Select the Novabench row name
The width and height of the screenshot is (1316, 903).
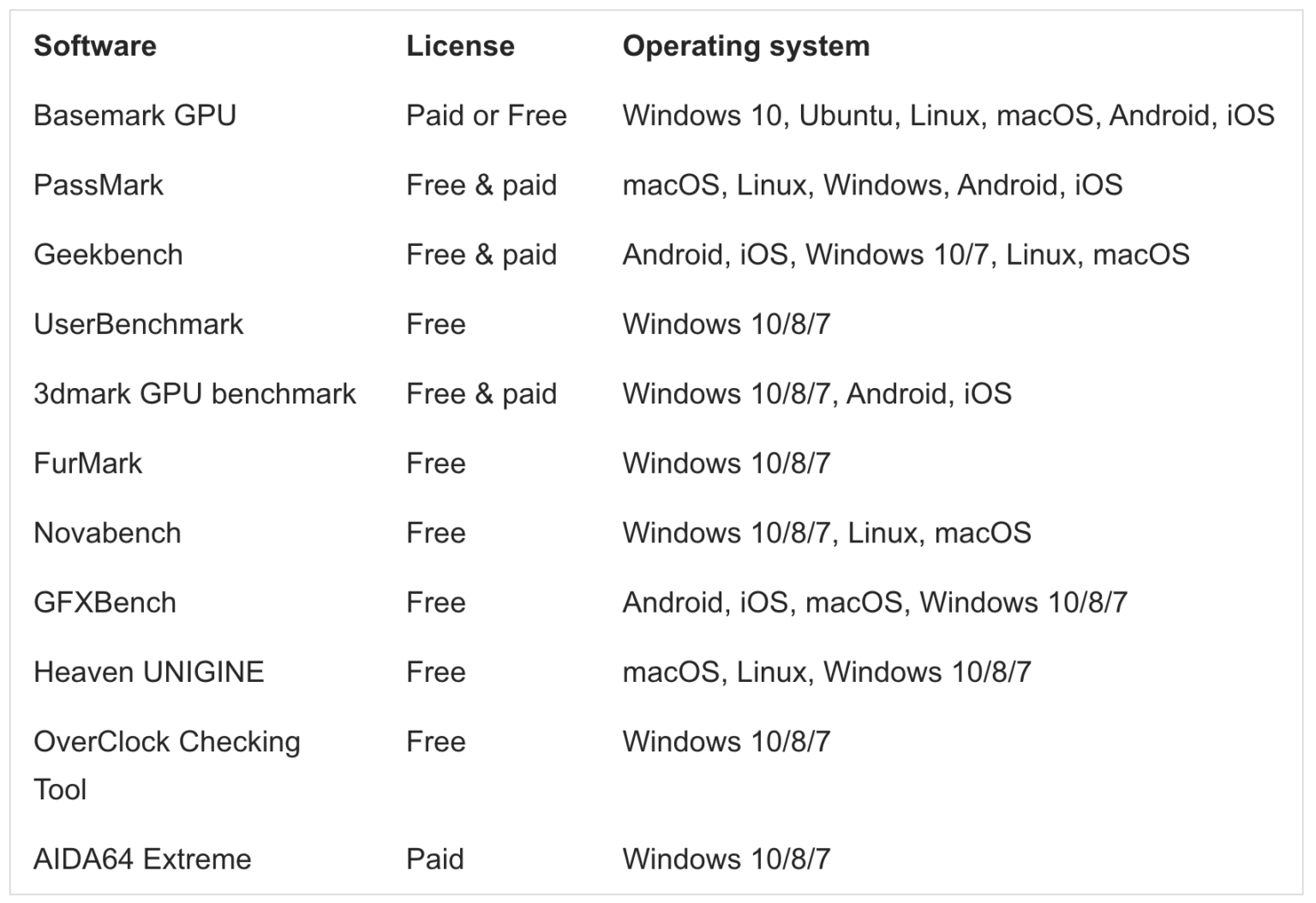point(107,533)
